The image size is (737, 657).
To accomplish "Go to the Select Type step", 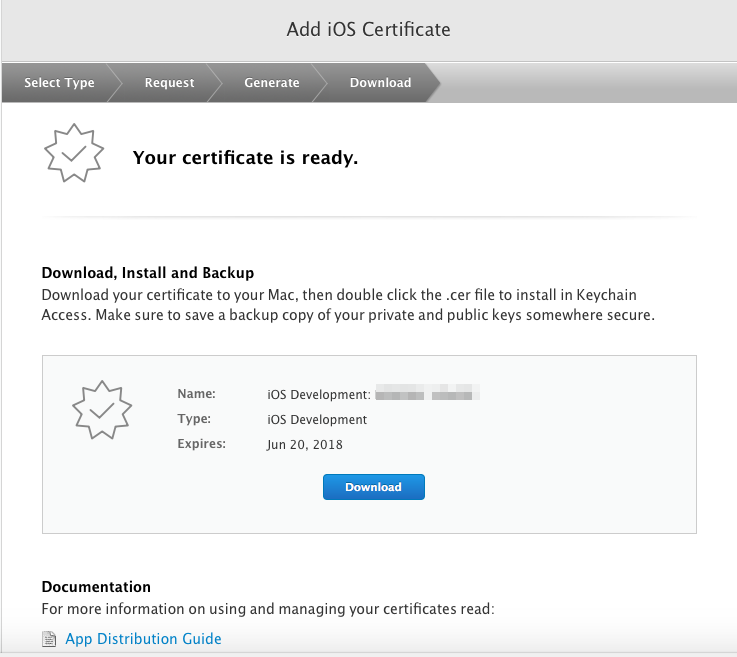I will 59,83.
